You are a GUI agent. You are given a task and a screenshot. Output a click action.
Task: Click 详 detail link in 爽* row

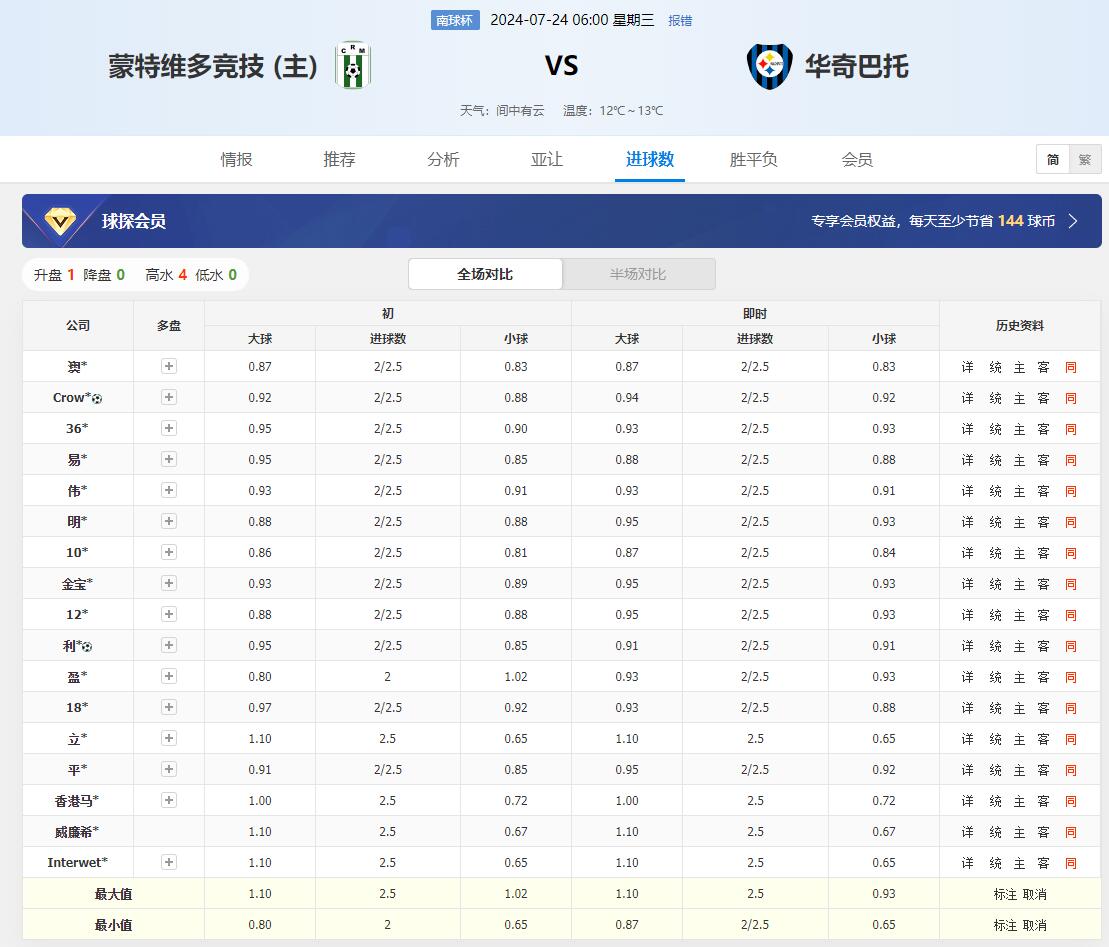[x=967, y=368]
